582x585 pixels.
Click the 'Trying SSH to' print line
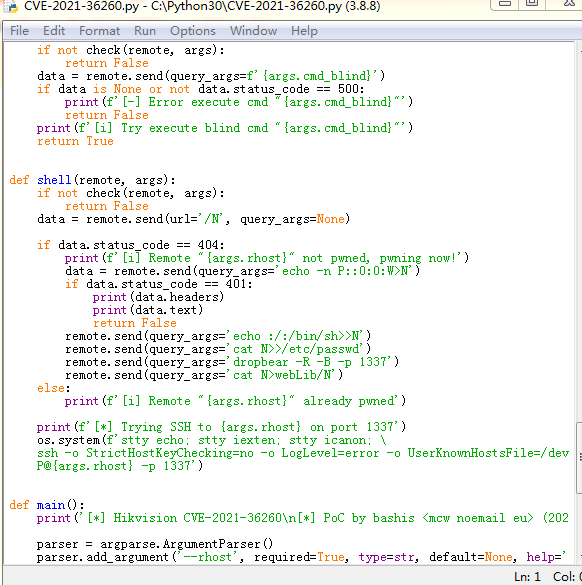(x=221, y=427)
